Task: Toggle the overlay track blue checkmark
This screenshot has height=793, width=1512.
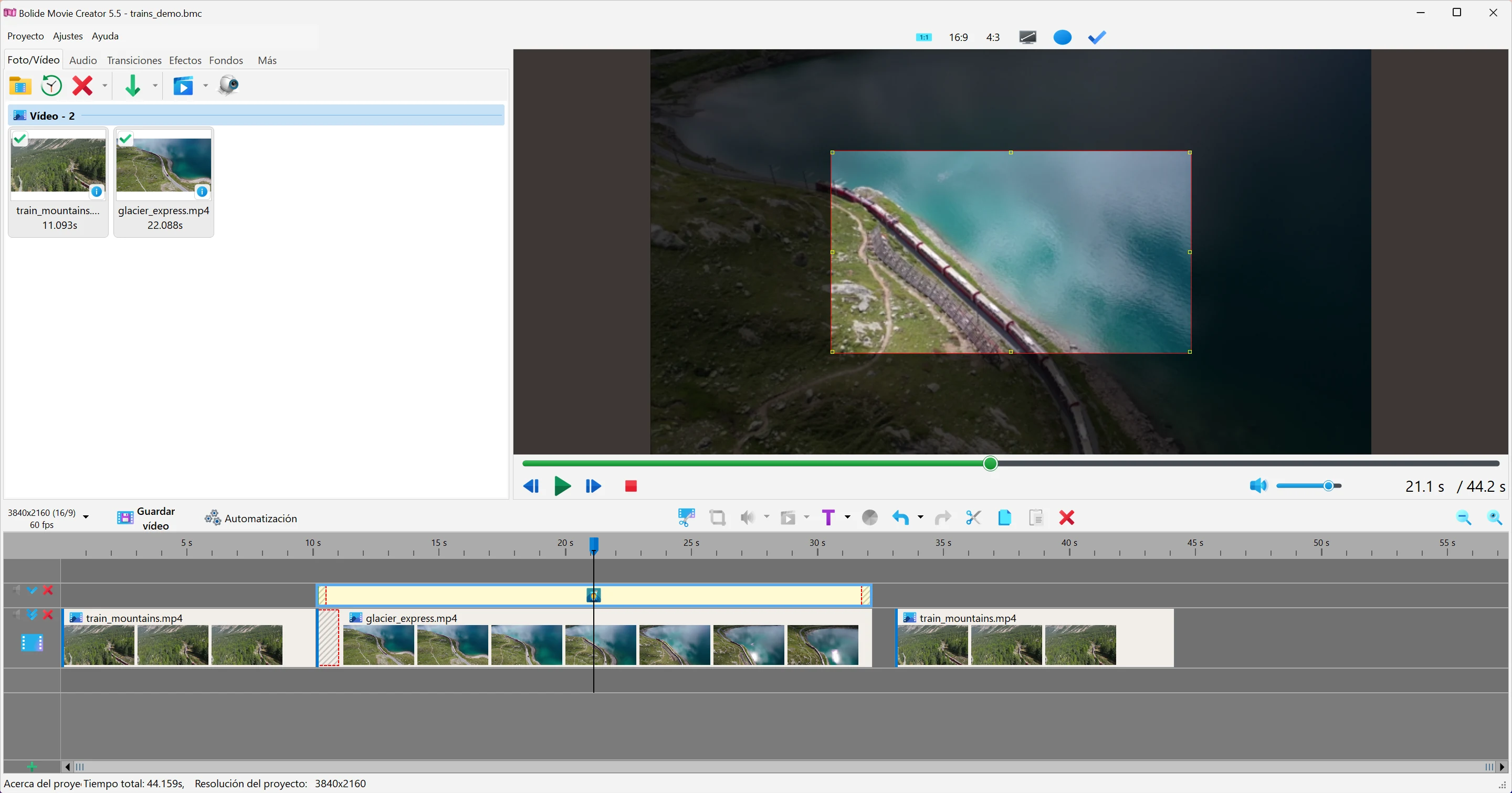Action: click(32, 590)
